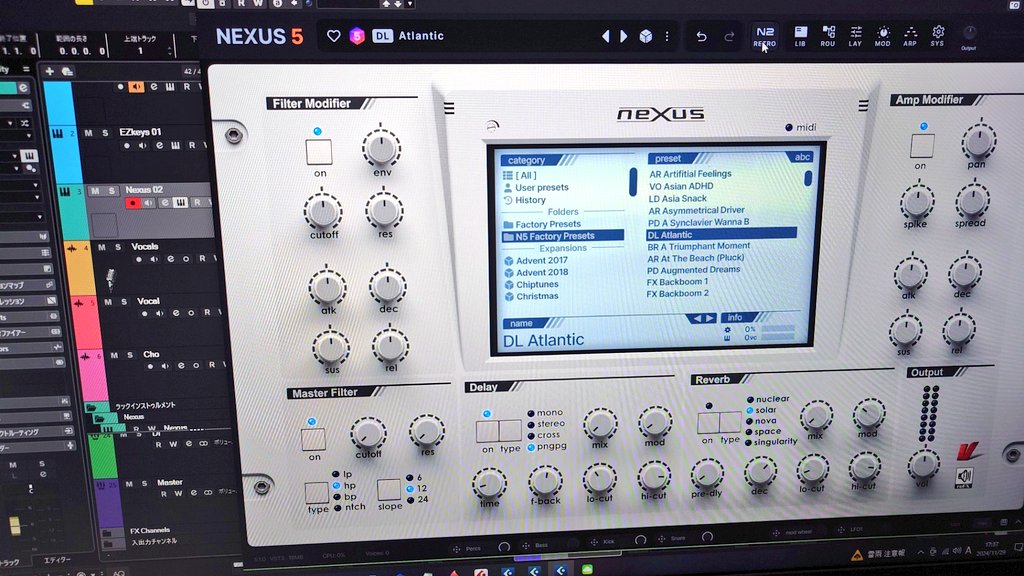
Task: Open the Advent 2017 expansion
Action: click(x=536, y=261)
